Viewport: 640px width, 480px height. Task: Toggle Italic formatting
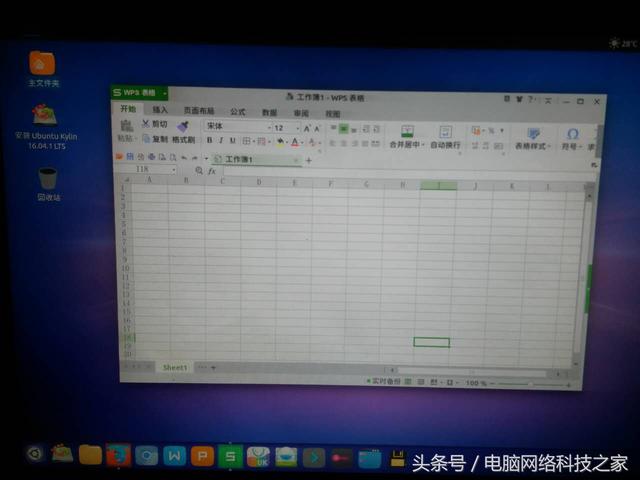point(221,140)
